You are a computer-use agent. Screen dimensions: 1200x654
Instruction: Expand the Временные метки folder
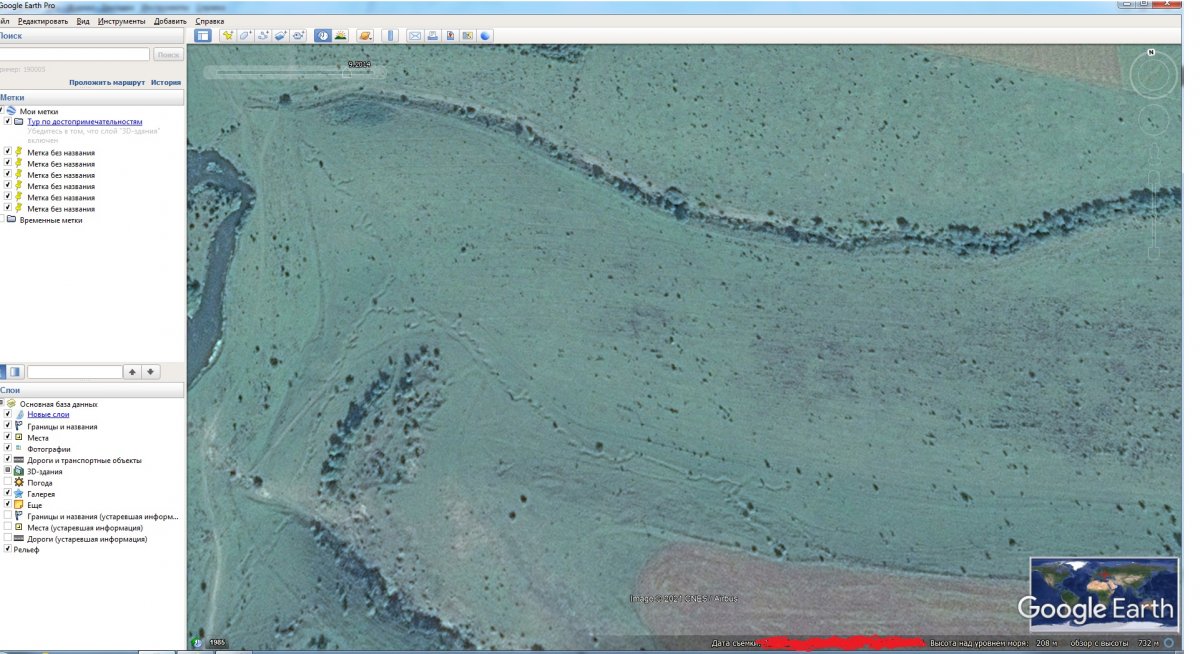2,220
